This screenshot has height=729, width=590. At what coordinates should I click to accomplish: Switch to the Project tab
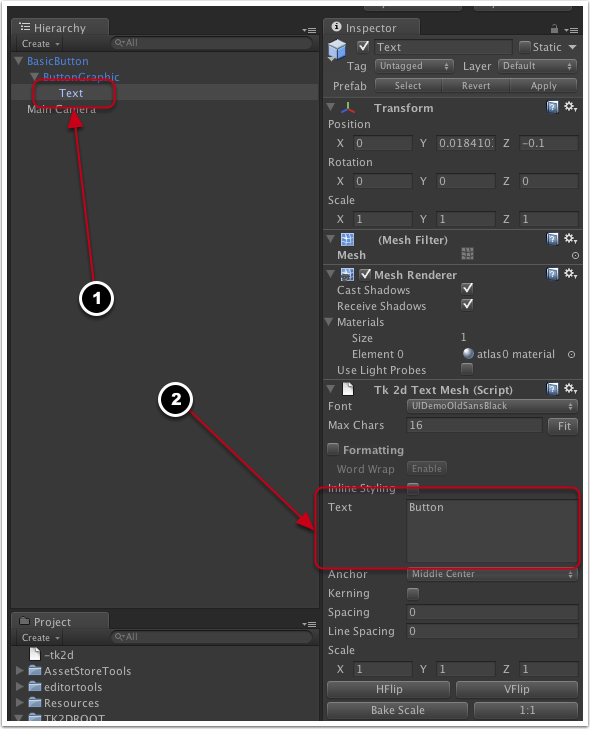coord(60,622)
